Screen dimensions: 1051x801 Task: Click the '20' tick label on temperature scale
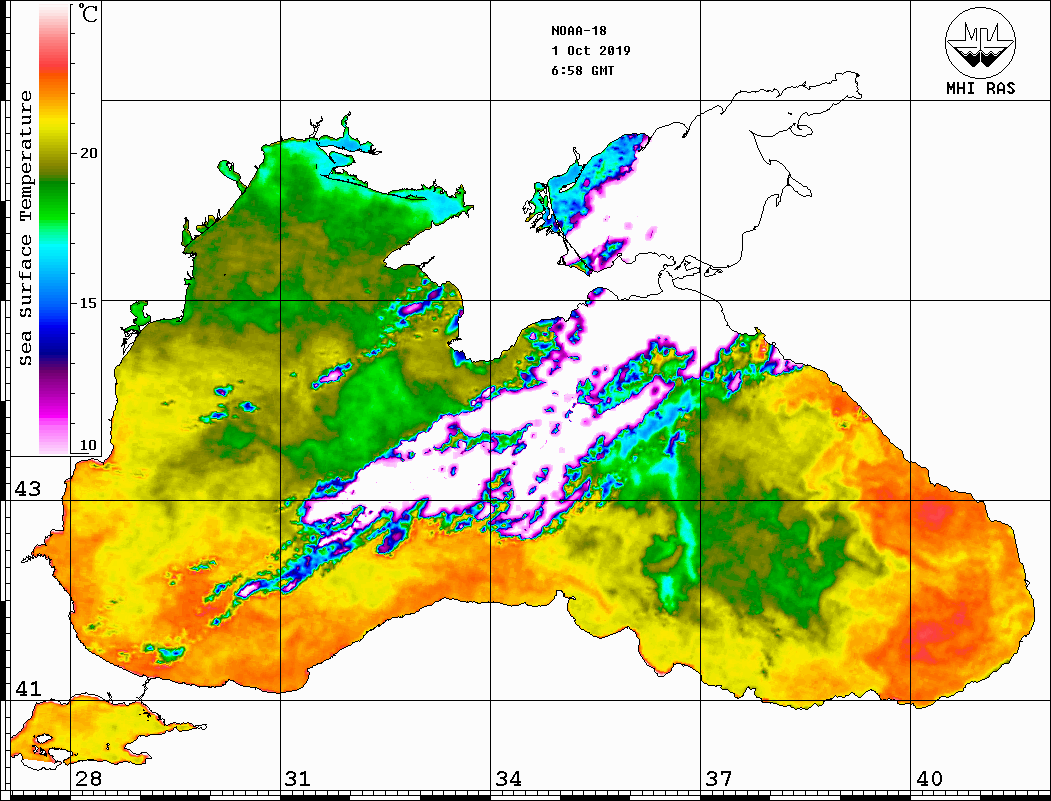coord(88,153)
